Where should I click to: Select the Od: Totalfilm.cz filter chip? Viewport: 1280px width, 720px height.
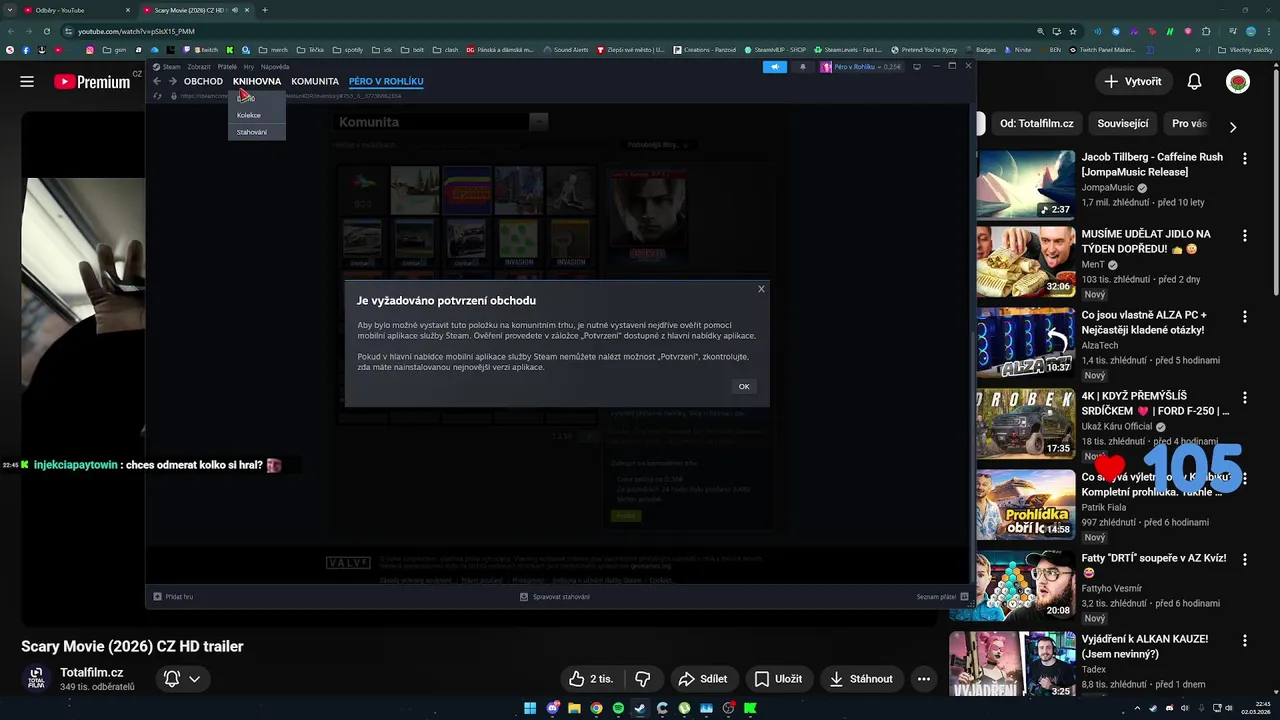[1037, 124]
